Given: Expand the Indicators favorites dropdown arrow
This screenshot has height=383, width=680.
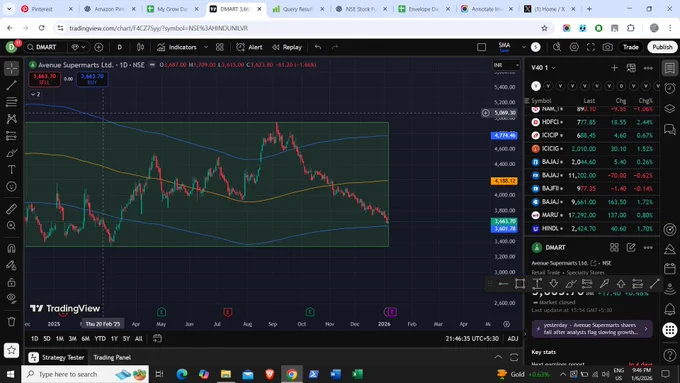Looking at the screenshot, I should tap(206, 47).
